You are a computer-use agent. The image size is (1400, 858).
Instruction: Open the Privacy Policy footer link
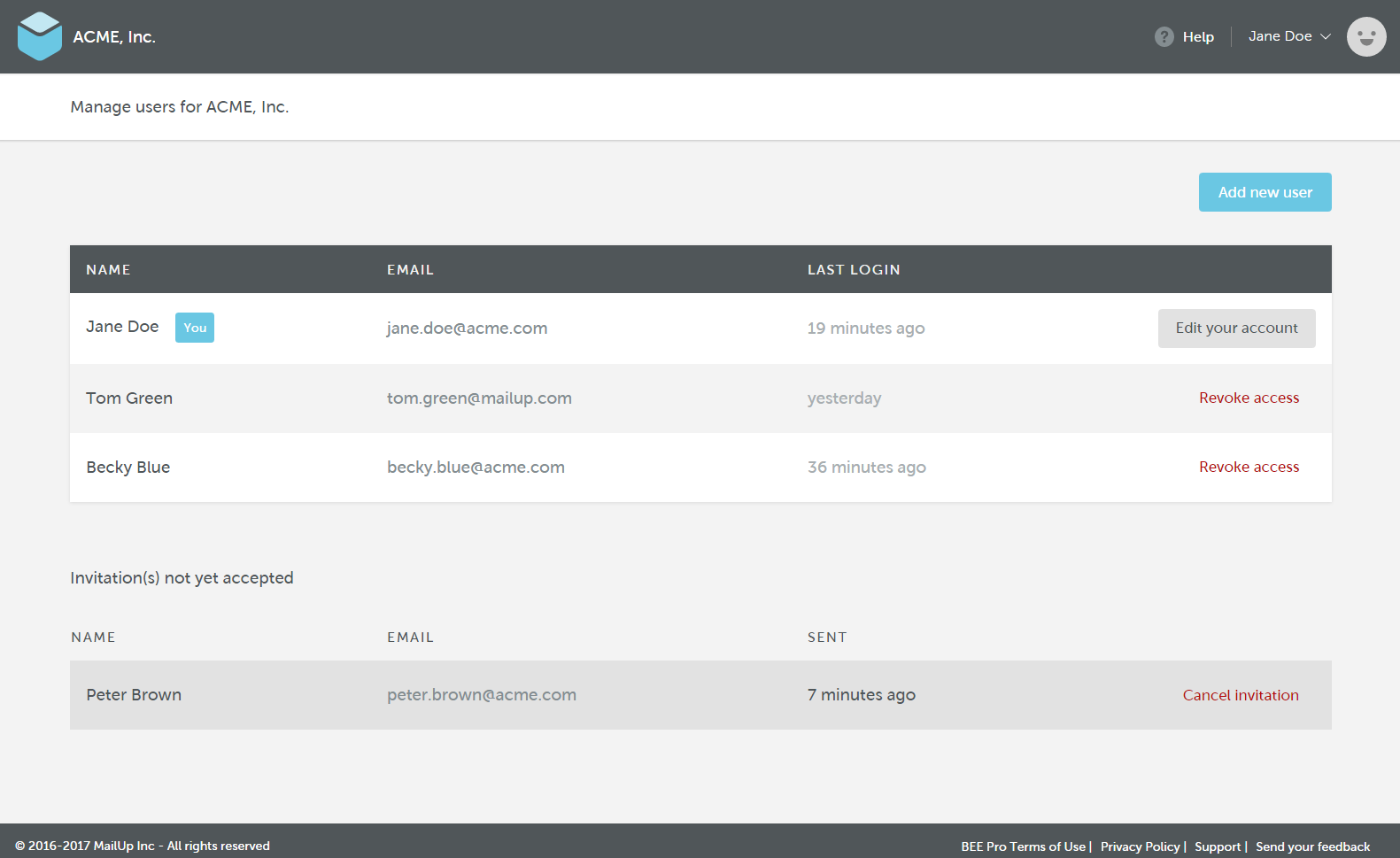click(x=1140, y=846)
